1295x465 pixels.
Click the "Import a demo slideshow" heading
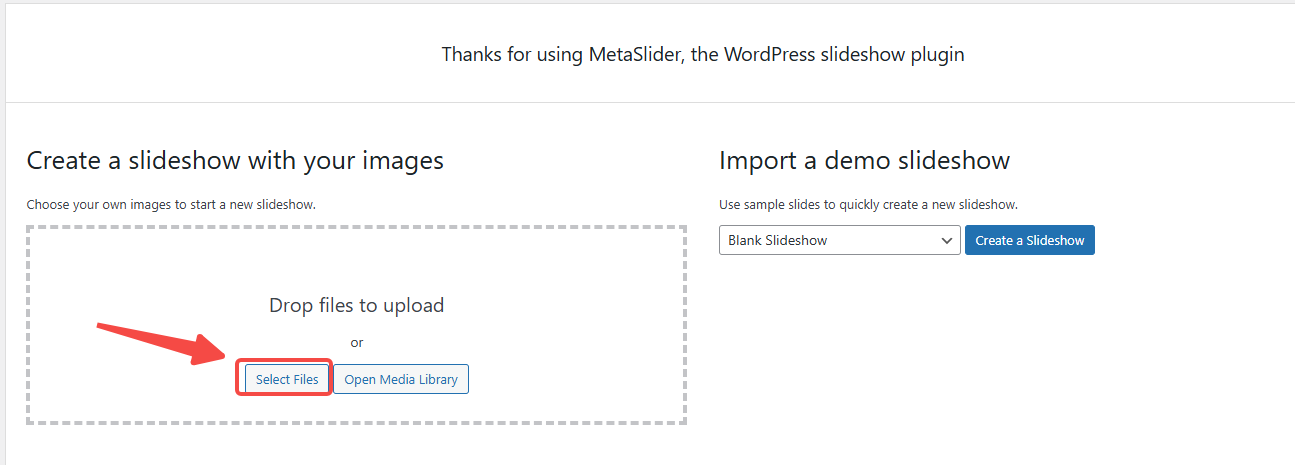(864, 160)
